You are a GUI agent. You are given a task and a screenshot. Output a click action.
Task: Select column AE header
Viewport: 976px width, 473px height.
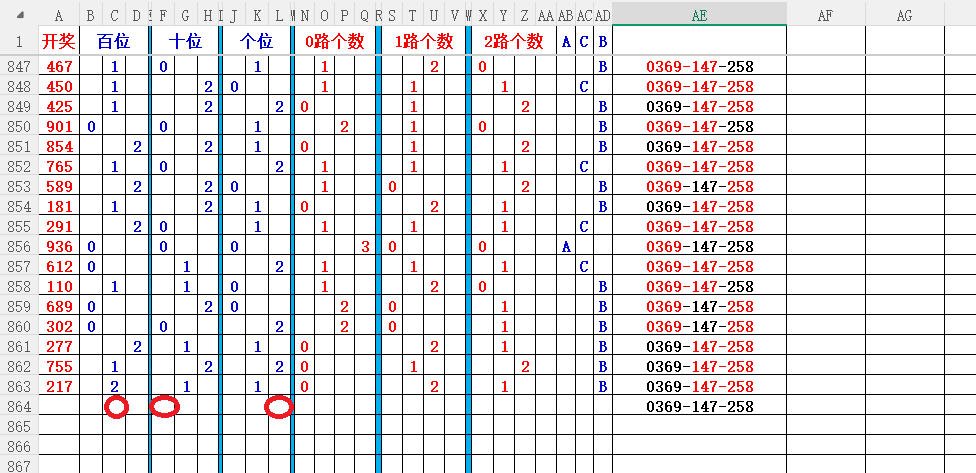(x=699, y=16)
